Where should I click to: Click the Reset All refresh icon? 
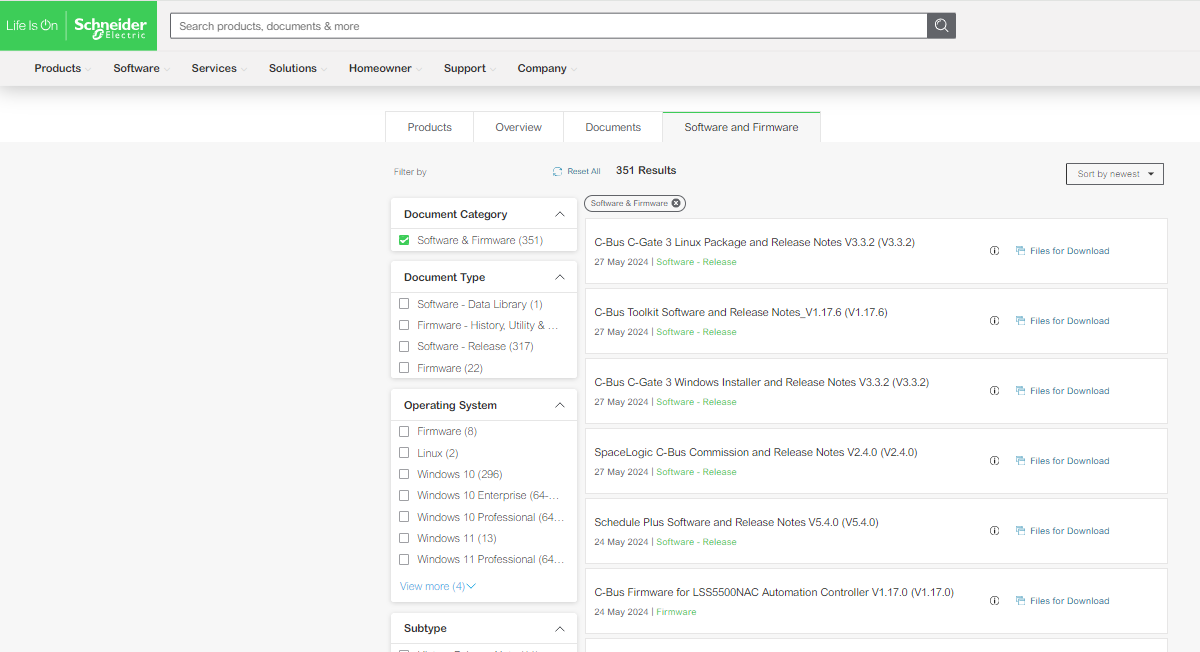[x=558, y=172]
